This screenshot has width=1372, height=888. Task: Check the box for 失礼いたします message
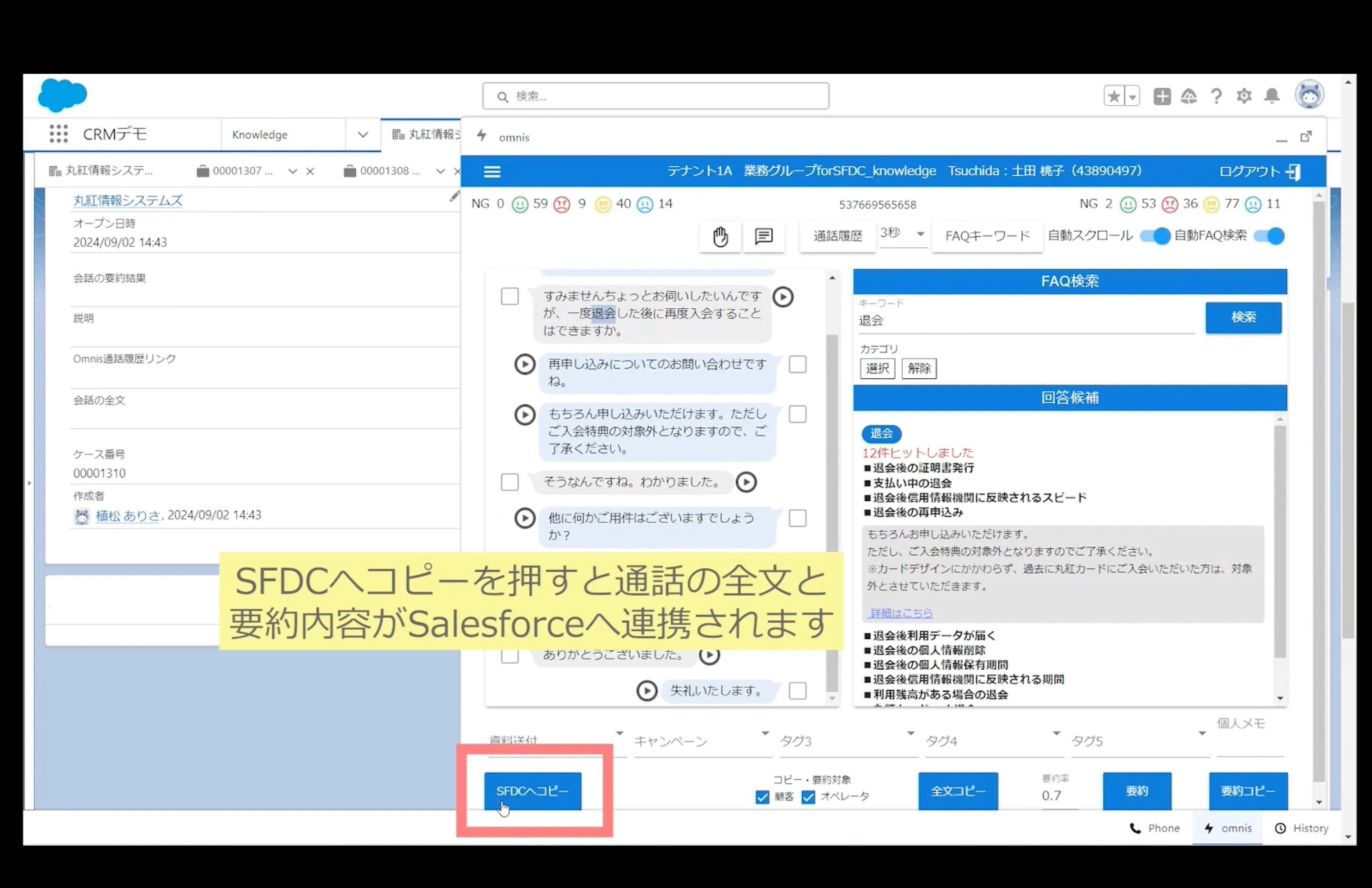797,691
